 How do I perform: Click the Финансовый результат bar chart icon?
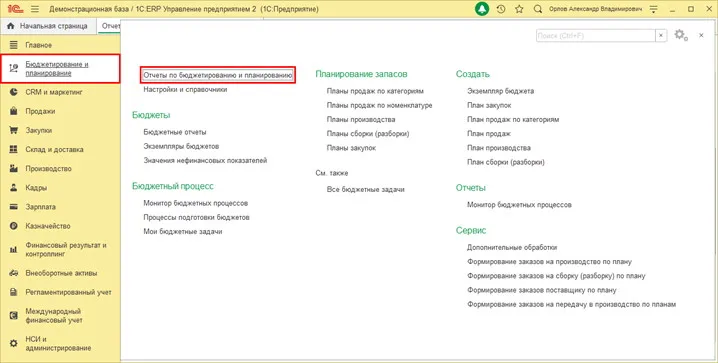pyautogui.click(x=14, y=249)
